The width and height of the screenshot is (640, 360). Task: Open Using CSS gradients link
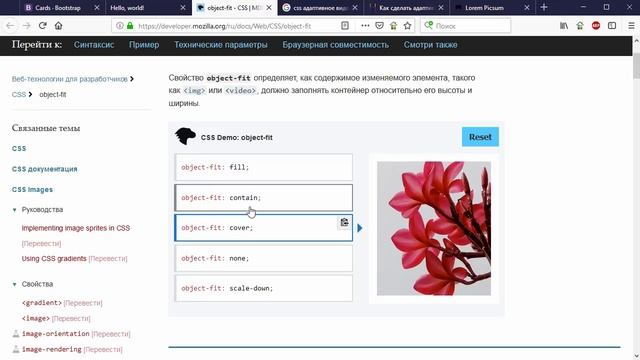click(54, 259)
